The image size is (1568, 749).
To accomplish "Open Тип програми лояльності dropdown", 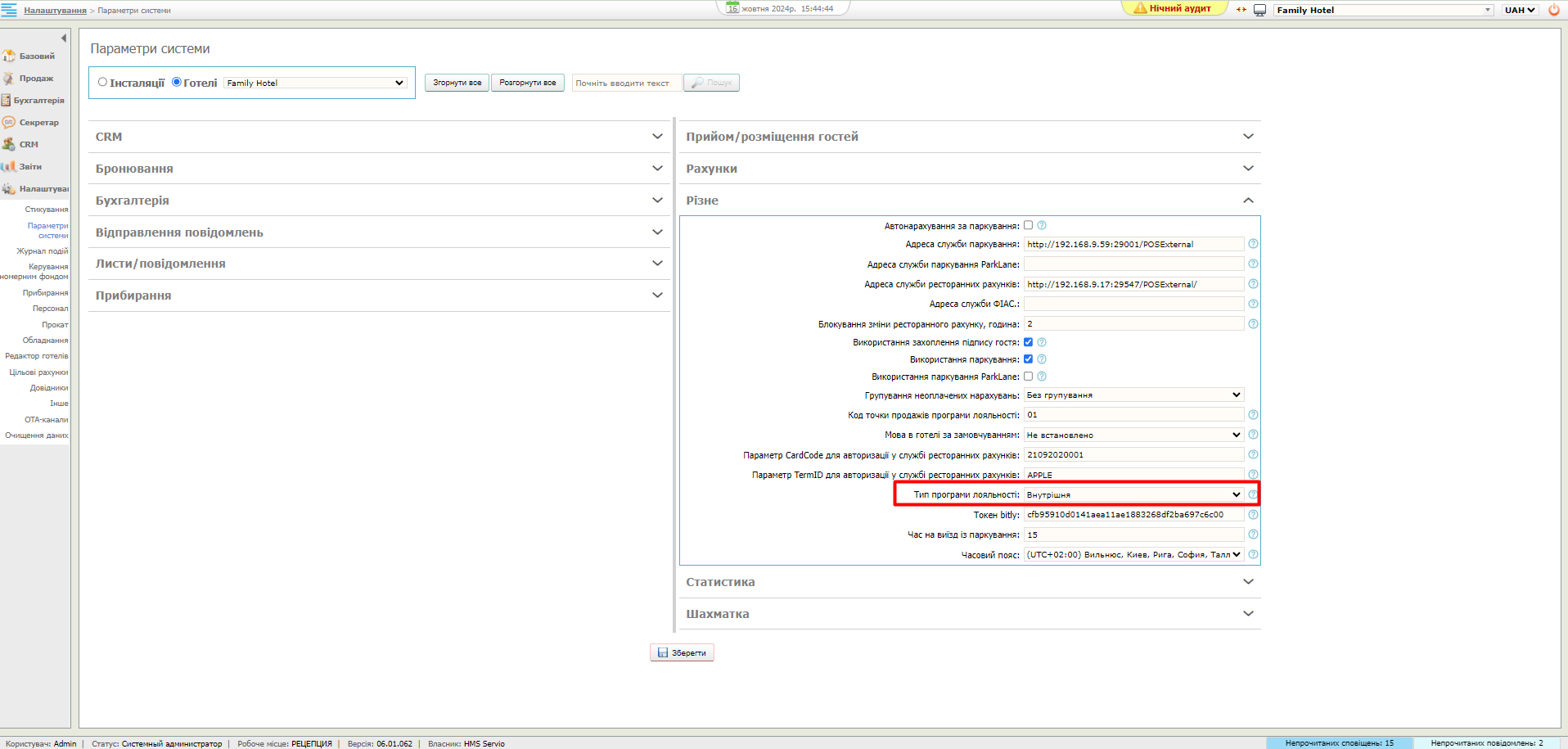I will tap(1133, 494).
